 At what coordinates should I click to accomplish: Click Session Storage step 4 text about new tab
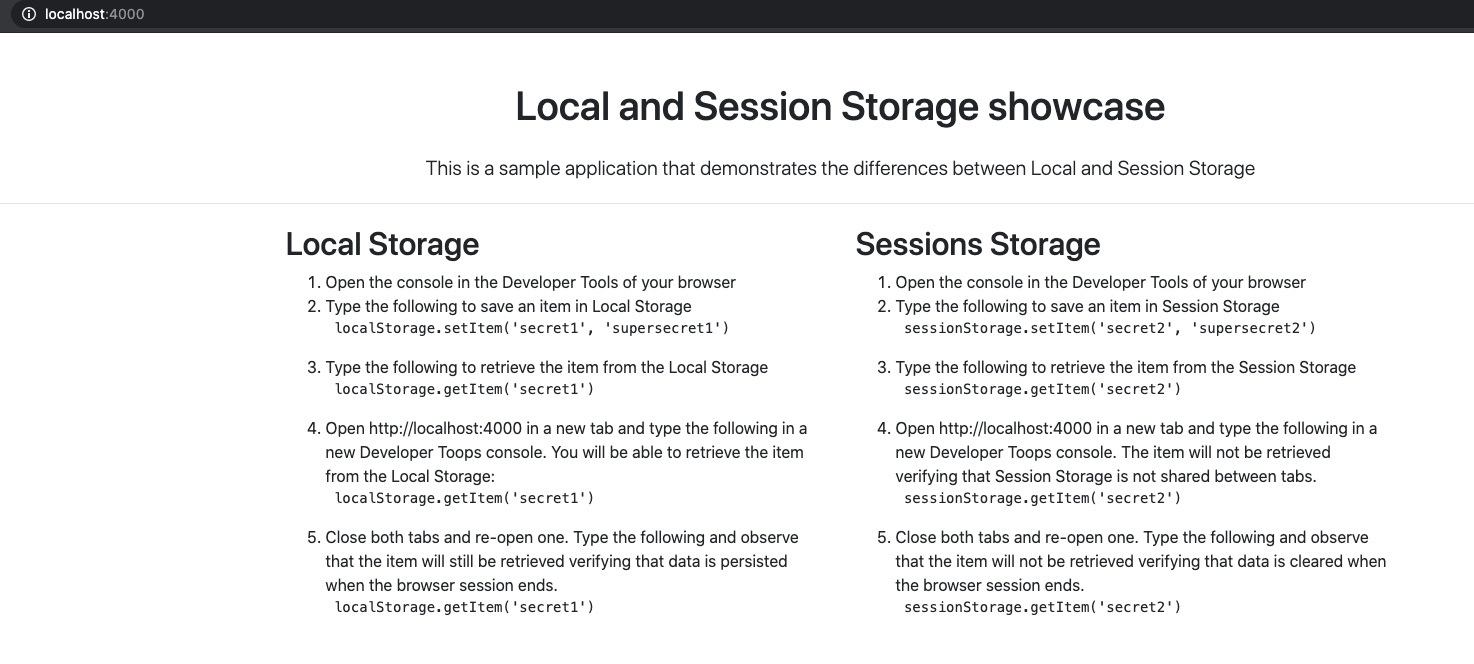click(x=1136, y=452)
